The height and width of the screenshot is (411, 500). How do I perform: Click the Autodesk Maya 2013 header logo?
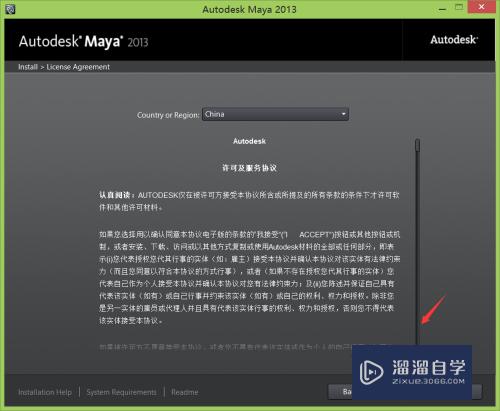click(83, 42)
